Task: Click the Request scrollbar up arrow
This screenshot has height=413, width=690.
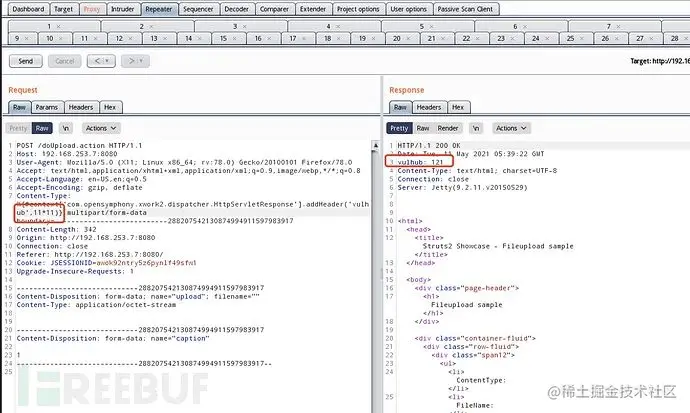Action: coord(375,145)
